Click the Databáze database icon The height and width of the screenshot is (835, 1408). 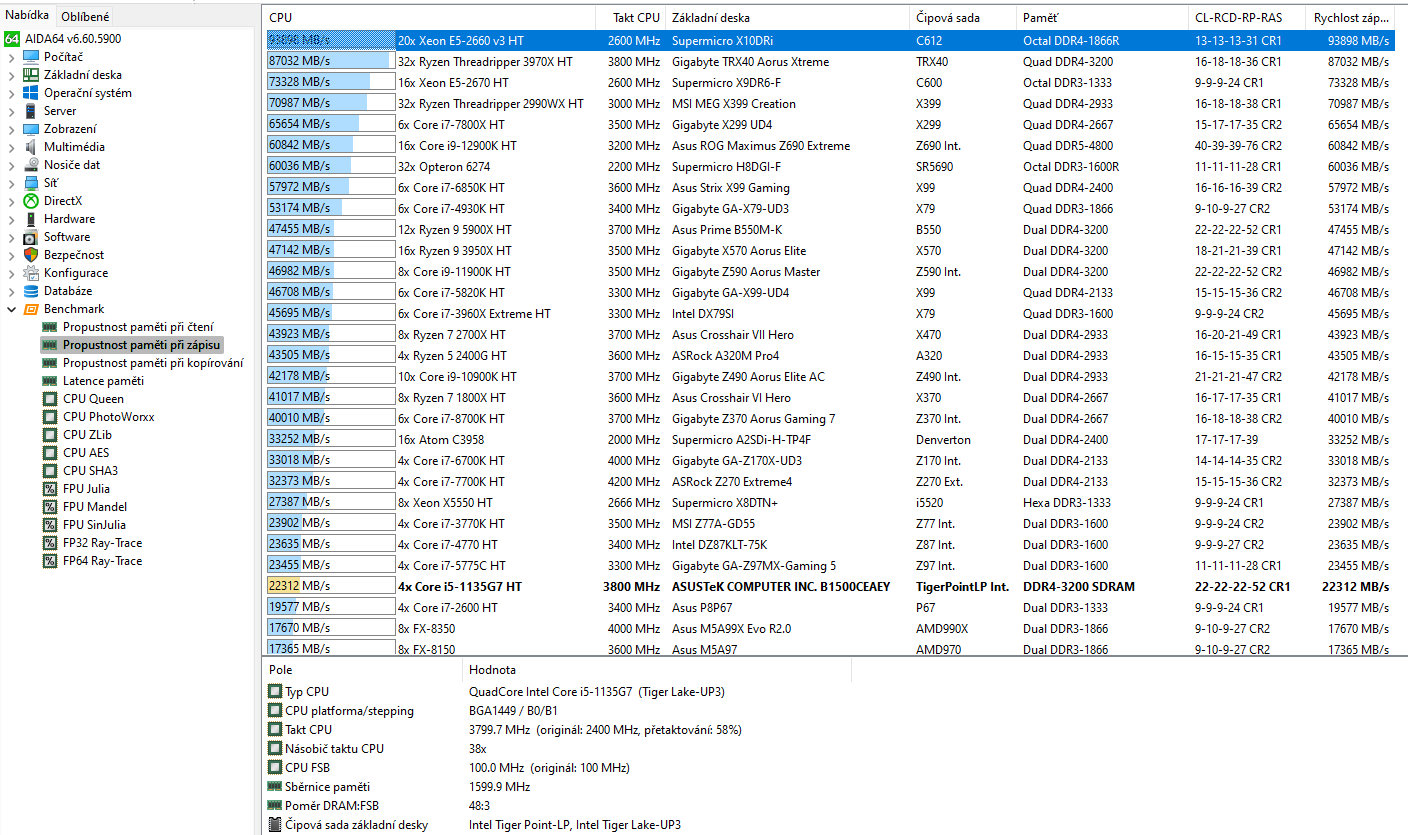pos(31,290)
